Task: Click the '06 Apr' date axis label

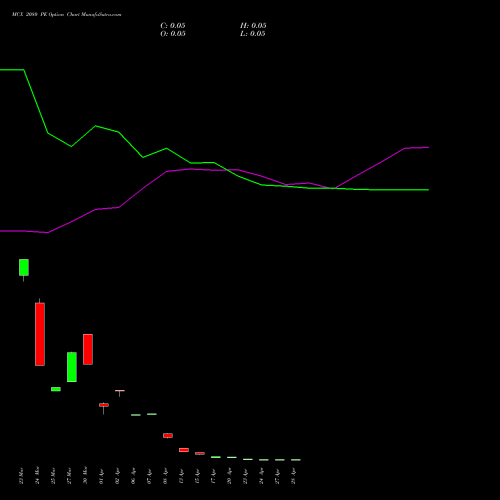Action: click(133, 476)
